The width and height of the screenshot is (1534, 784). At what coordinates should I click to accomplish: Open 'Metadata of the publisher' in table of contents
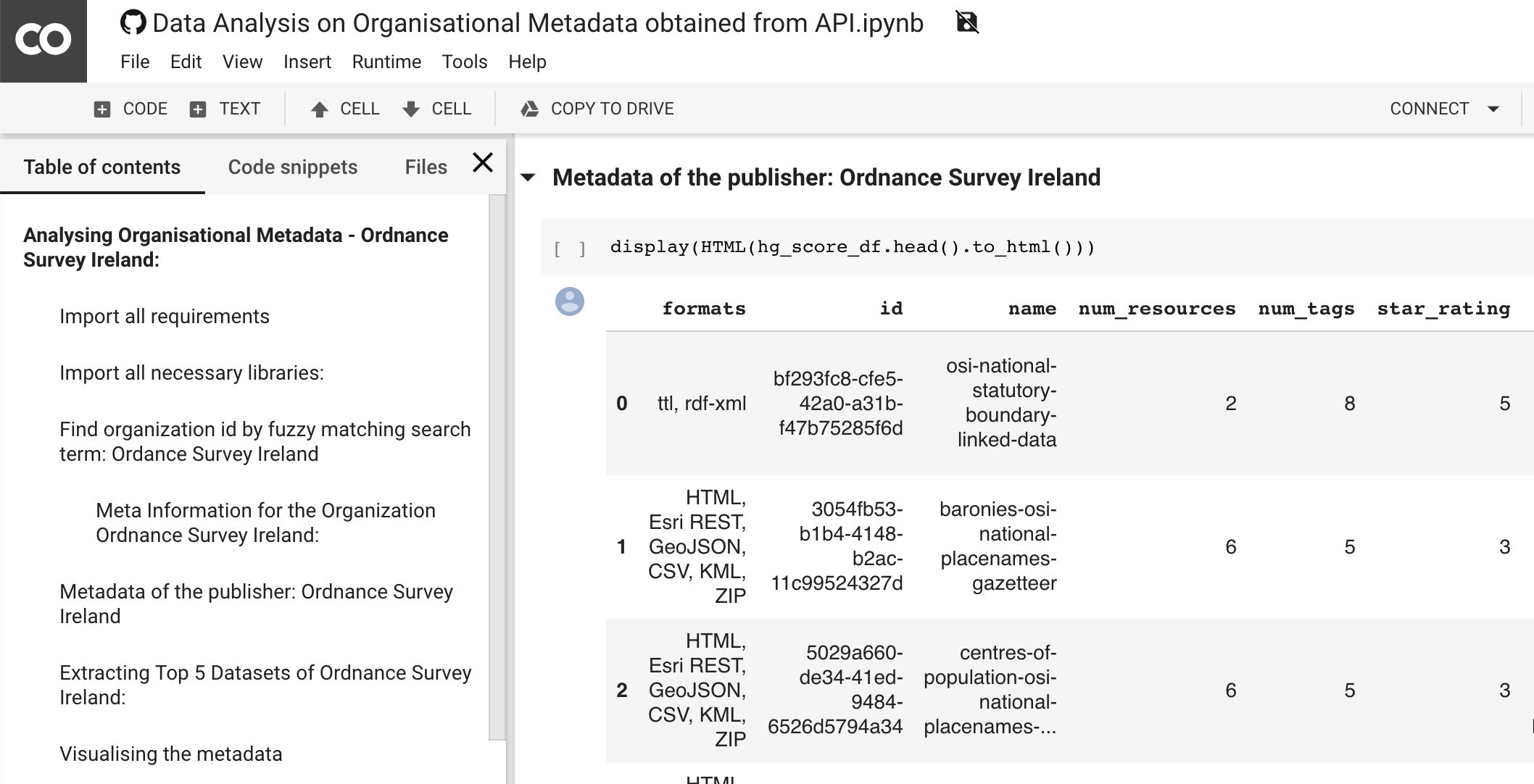[x=256, y=604]
